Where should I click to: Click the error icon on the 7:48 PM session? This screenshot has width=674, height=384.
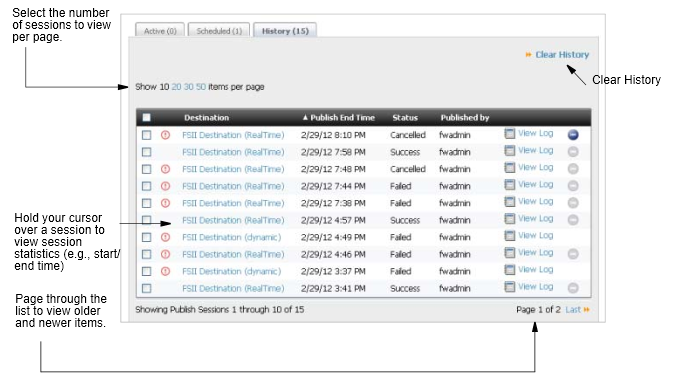coord(165,169)
